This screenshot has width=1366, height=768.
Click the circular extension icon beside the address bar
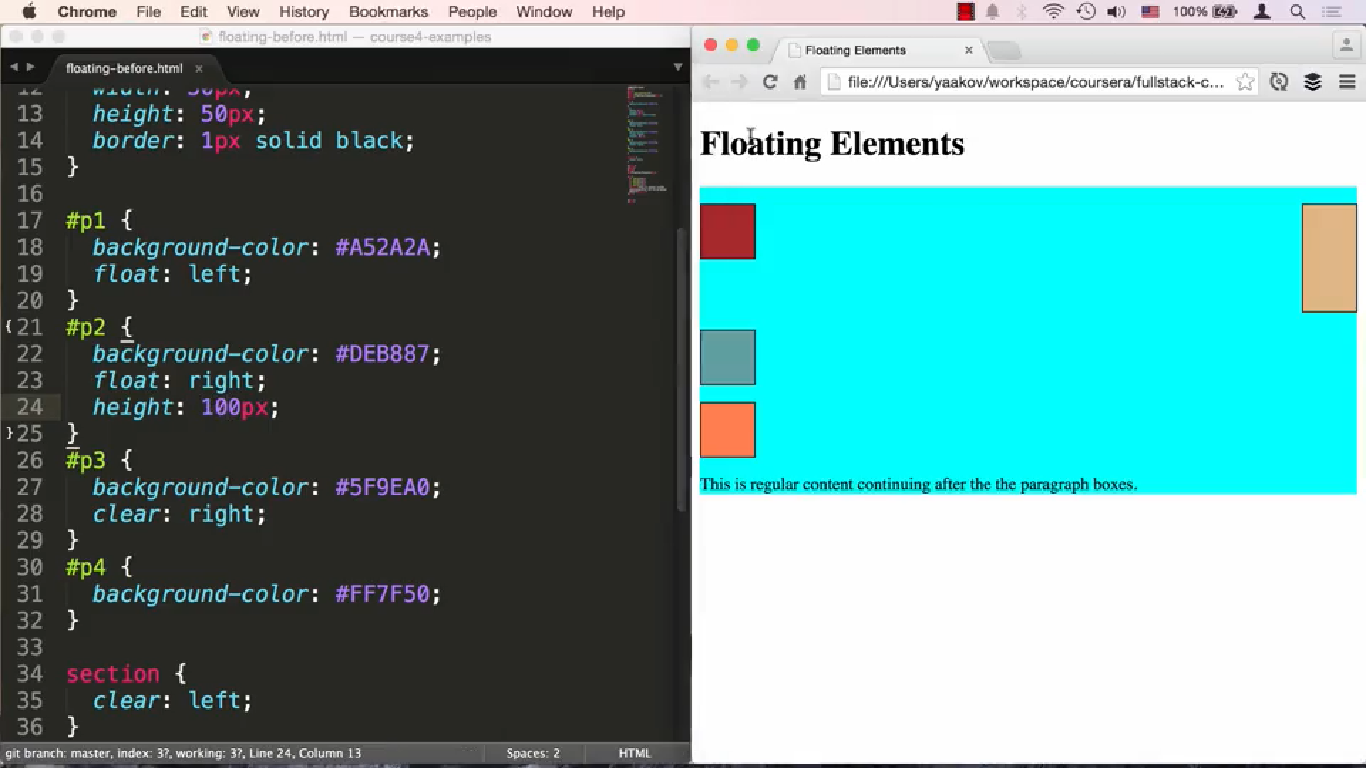coord(1279,82)
